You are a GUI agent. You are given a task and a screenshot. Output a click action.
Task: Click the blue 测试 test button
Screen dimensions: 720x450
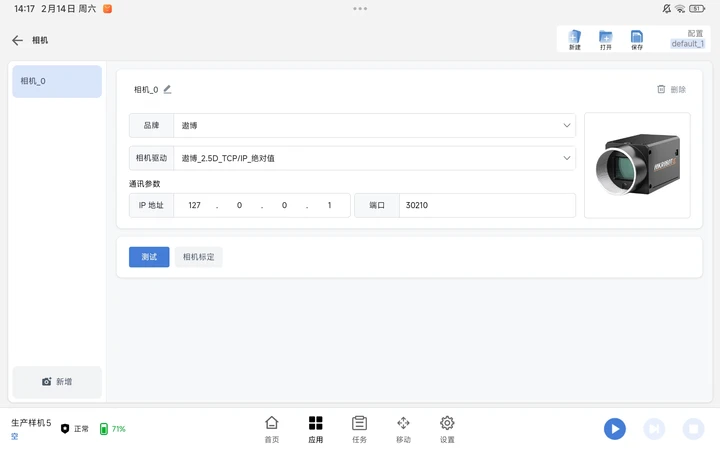149,257
